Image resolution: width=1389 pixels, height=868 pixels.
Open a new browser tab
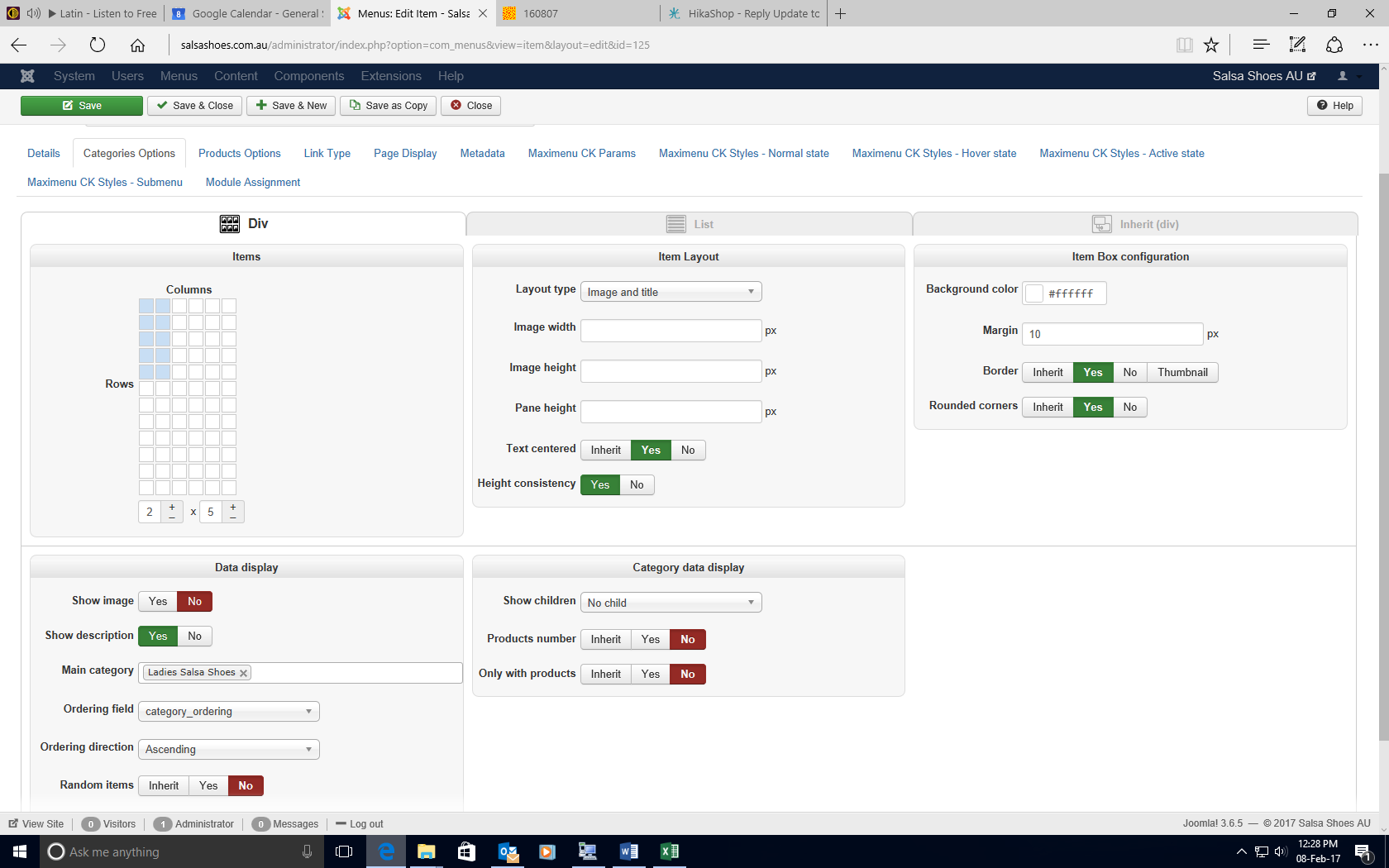[840, 13]
